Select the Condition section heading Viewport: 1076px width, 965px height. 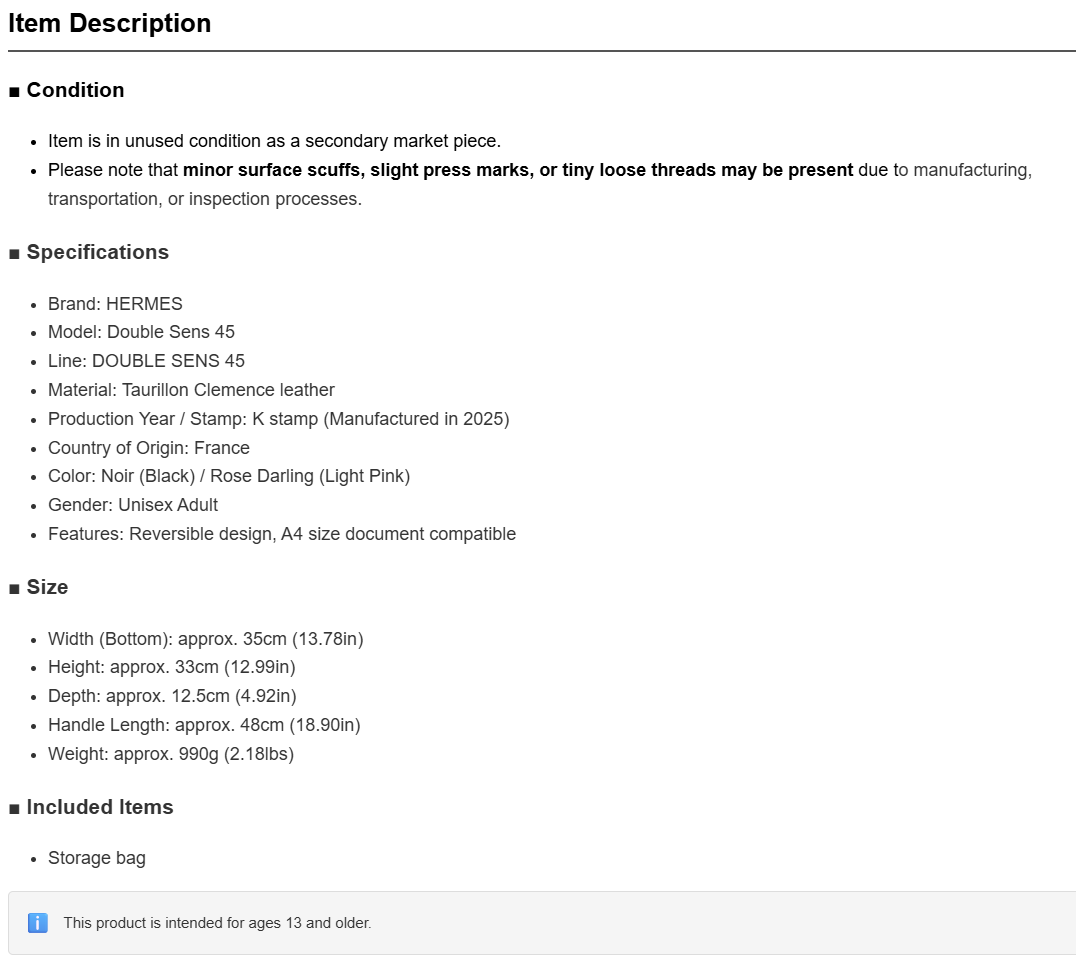tap(75, 90)
